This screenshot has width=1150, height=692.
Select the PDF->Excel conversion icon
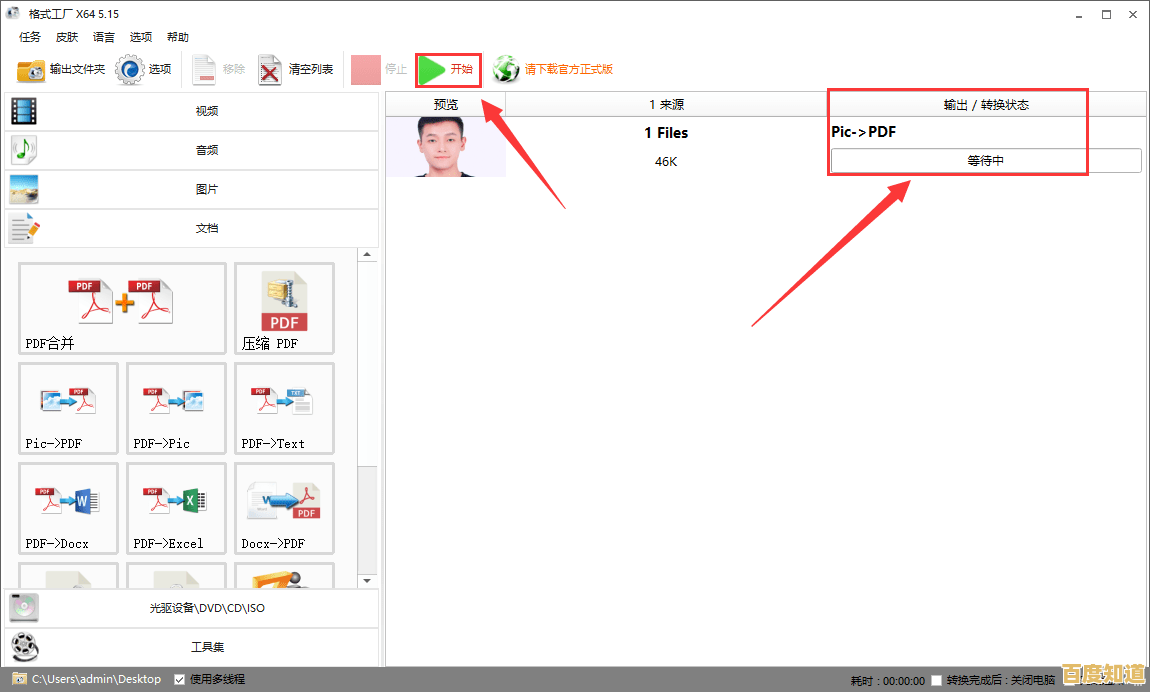[x=176, y=508]
